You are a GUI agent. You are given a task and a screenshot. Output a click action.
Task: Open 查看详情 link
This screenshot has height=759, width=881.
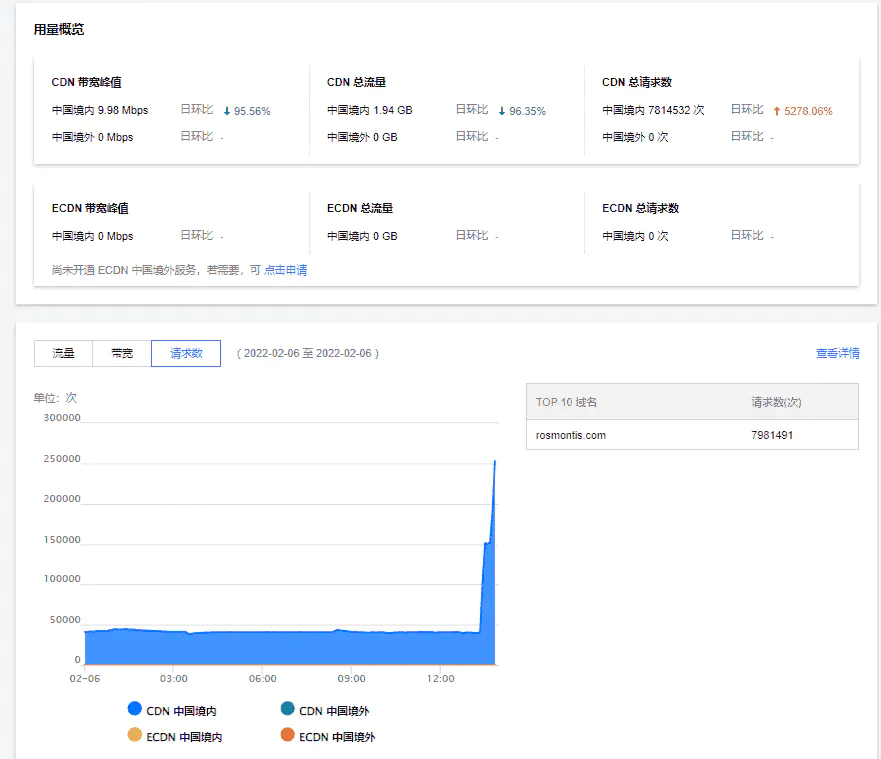[x=837, y=353]
